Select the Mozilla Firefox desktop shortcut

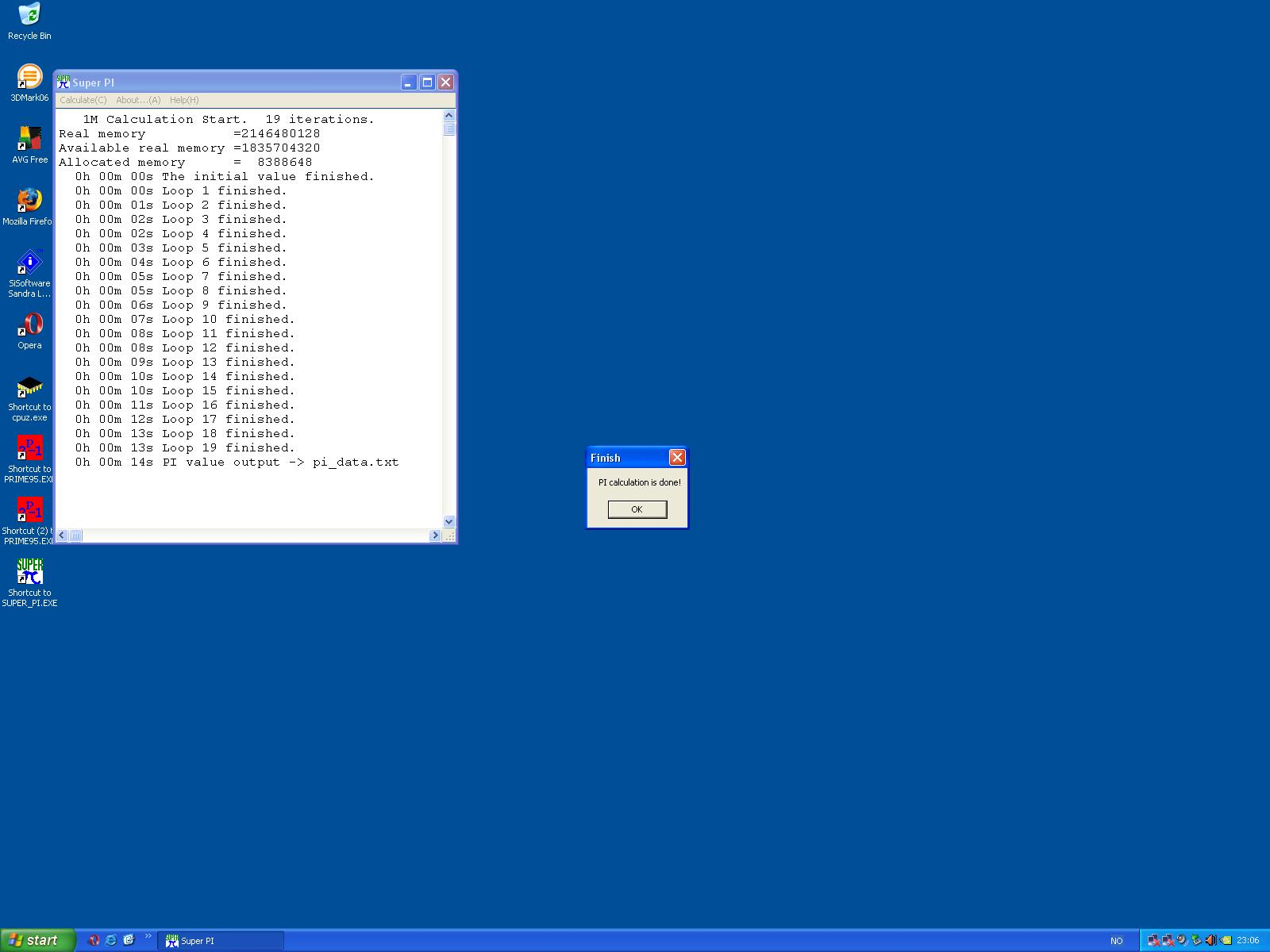[x=28, y=207]
